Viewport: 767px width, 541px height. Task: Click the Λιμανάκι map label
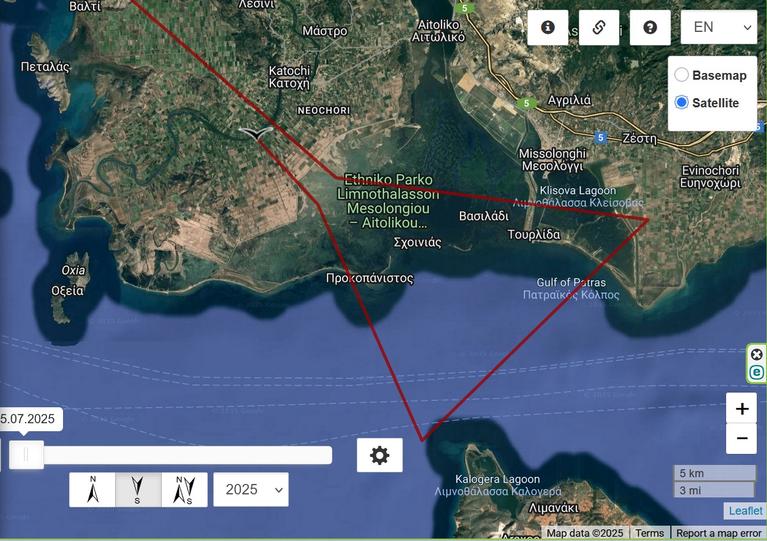coord(553,508)
